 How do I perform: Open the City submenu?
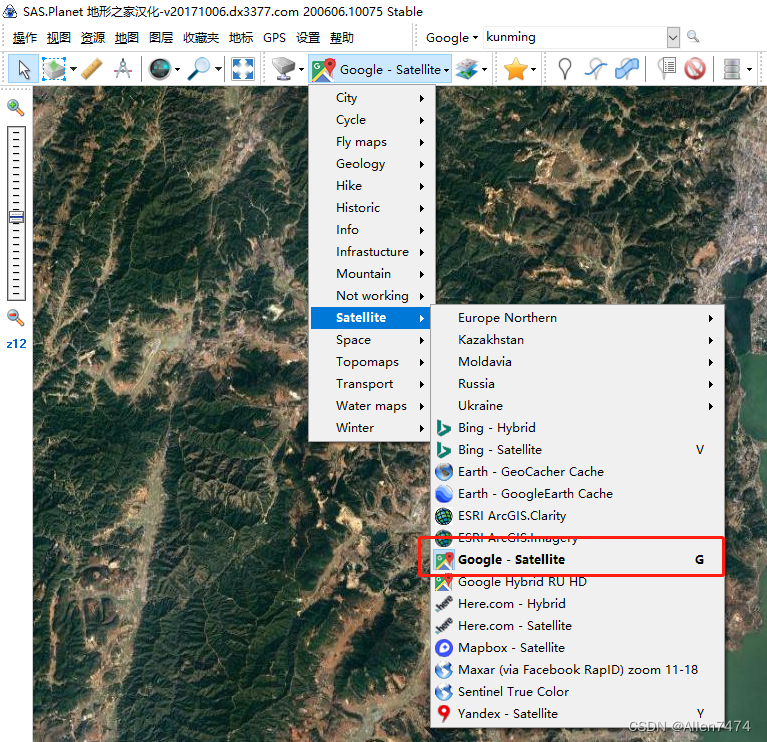[370, 98]
